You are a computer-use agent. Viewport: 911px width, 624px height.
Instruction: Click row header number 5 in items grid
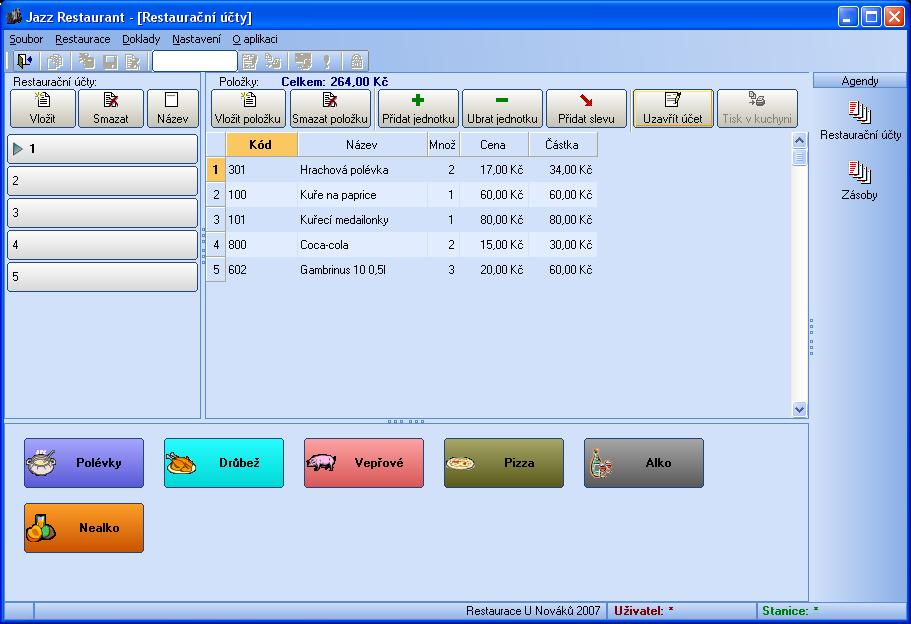216,270
